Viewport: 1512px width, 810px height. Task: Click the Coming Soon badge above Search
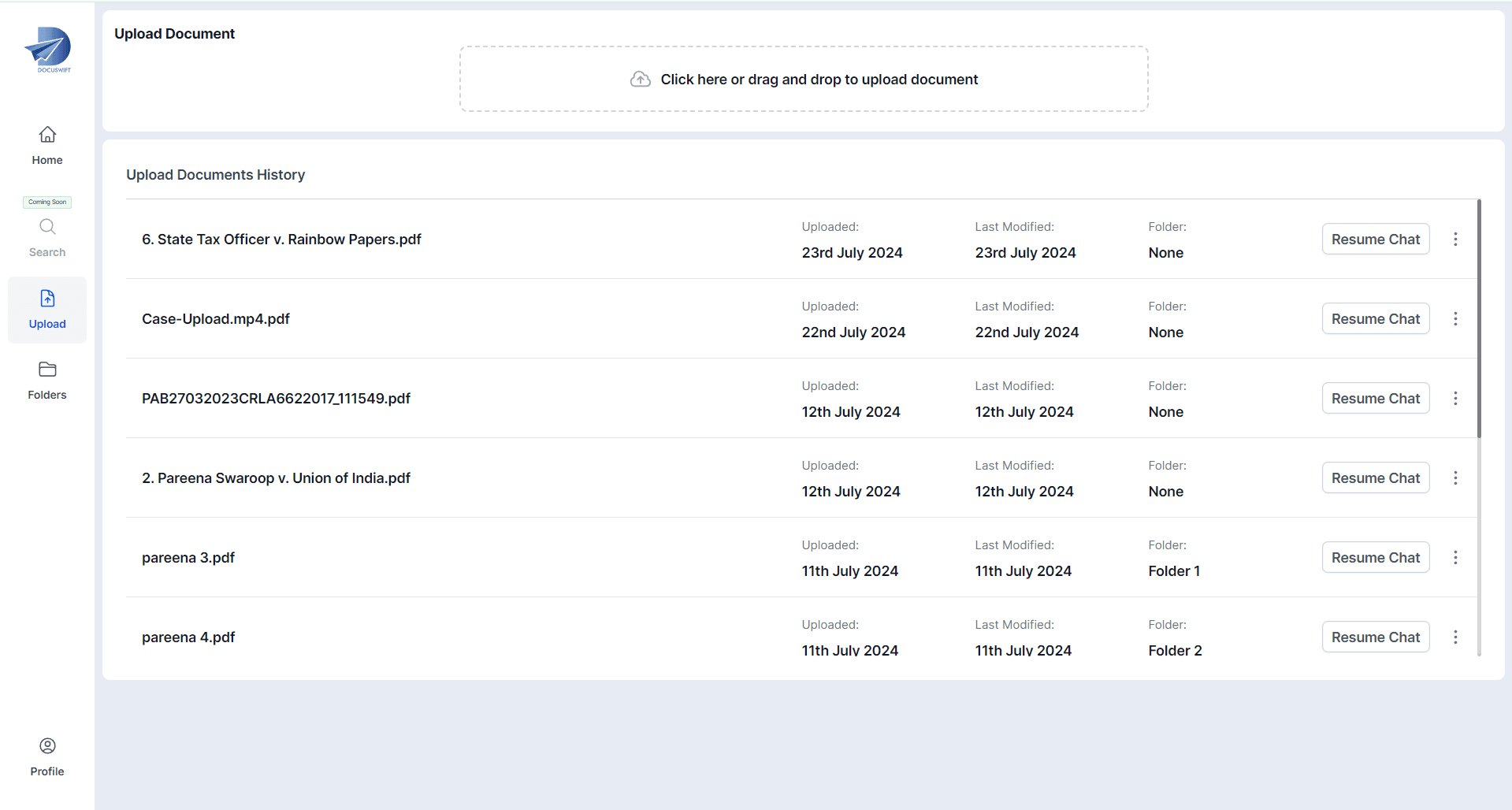point(47,202)
